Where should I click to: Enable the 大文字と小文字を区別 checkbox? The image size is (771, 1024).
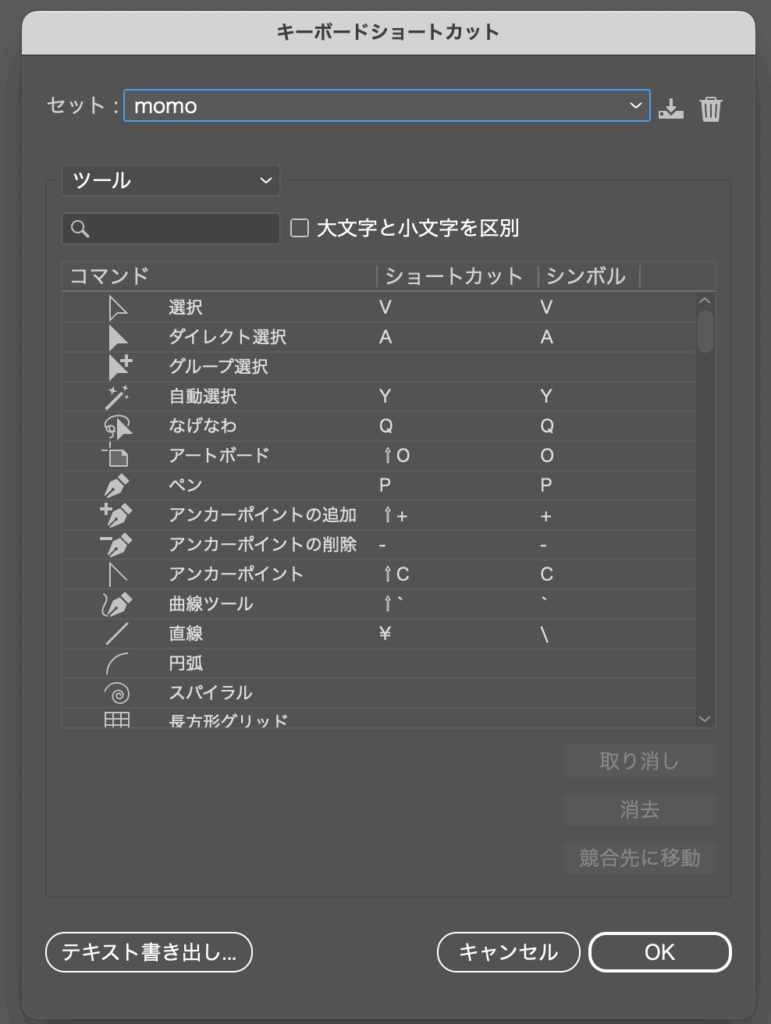(300, 228)
